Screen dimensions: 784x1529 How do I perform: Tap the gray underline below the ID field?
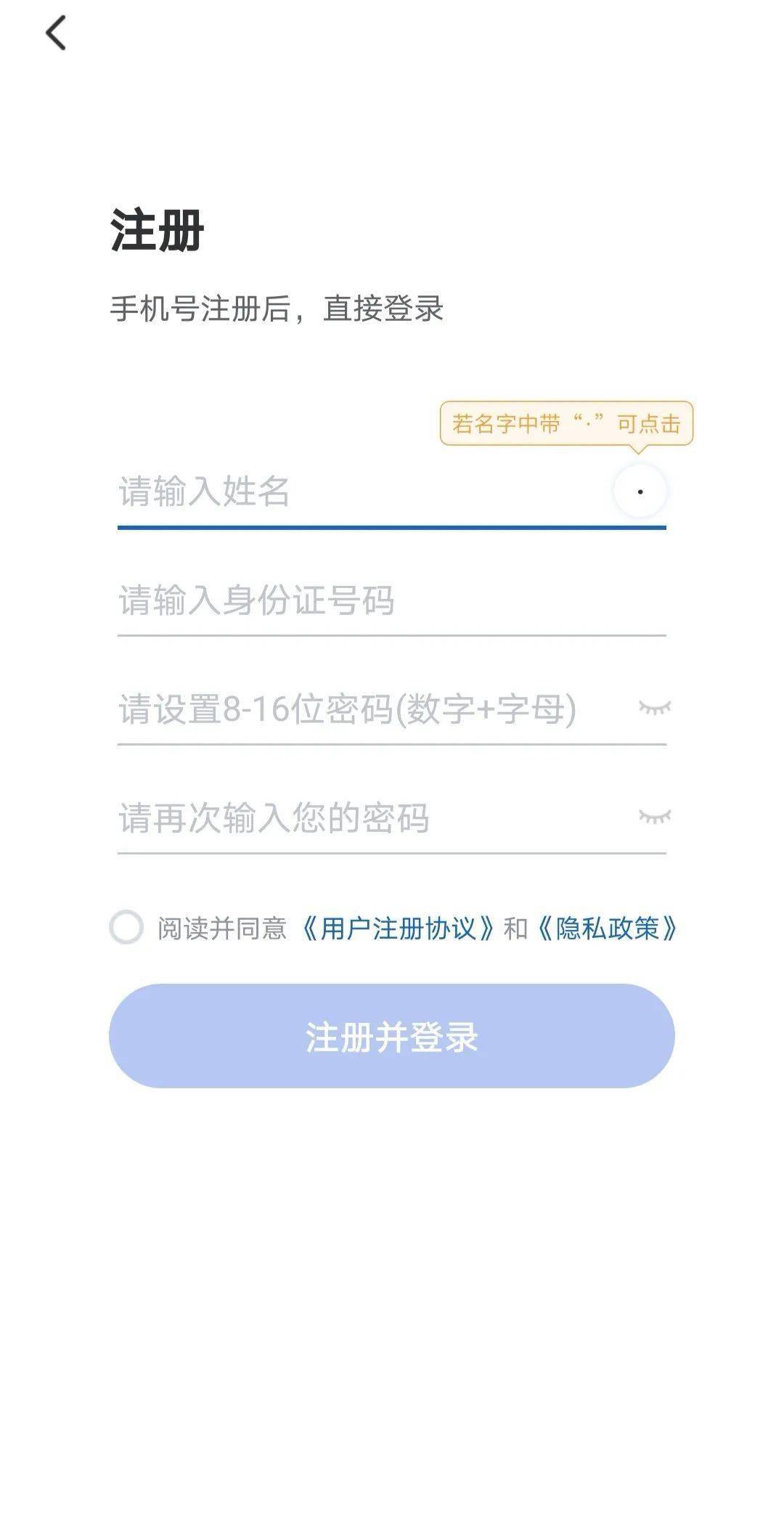[392, 635]
